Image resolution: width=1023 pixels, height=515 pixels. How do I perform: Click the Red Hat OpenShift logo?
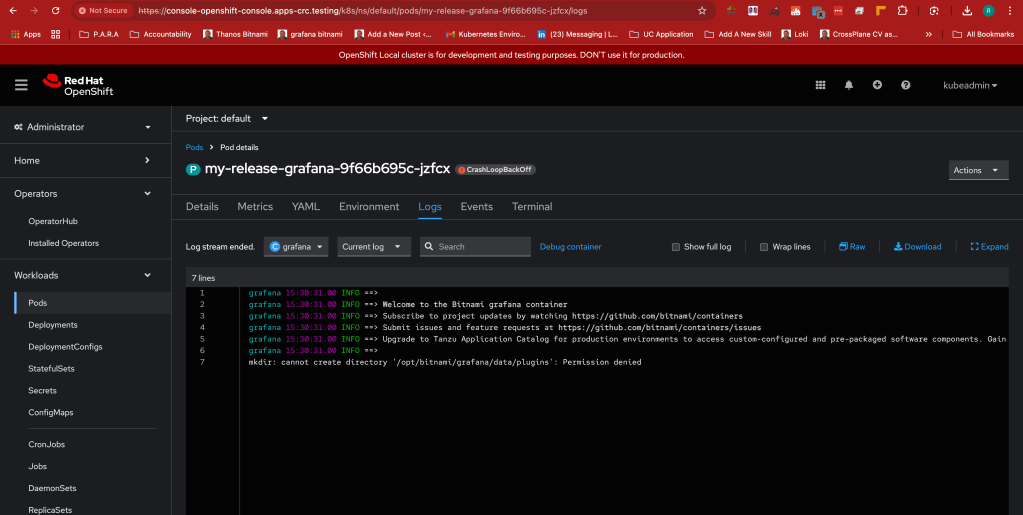(x=78, y=86)
